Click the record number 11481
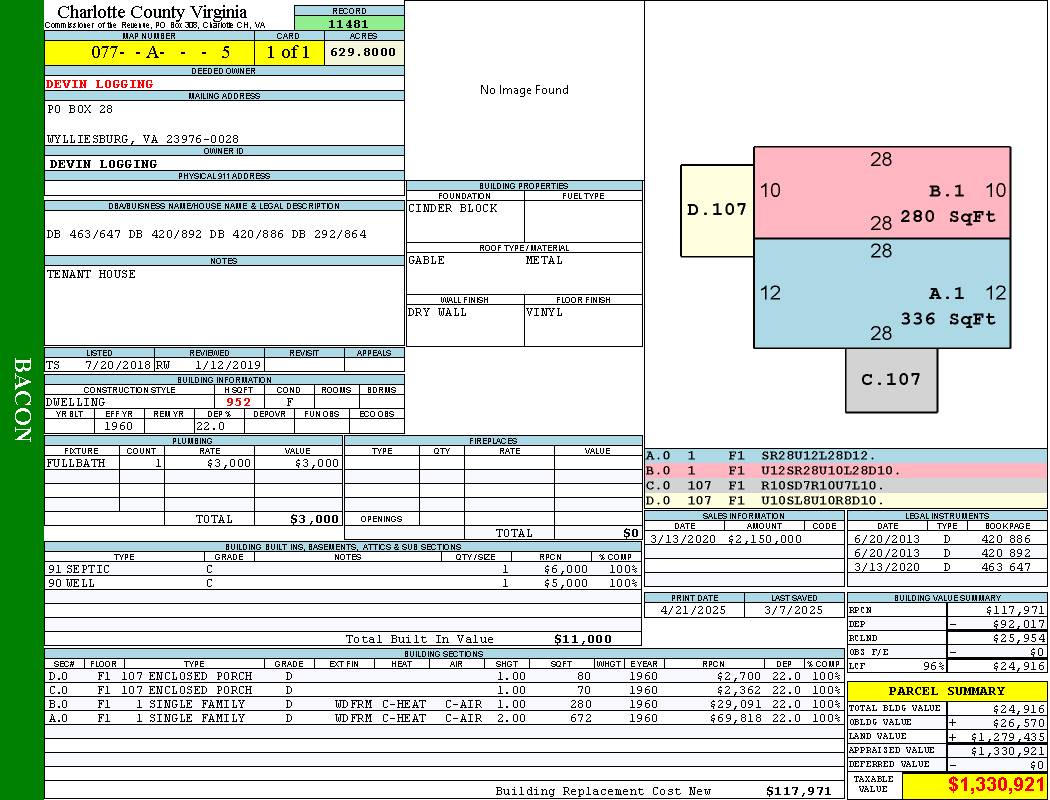Screen dimensions: 1050x800 point(349,23)
